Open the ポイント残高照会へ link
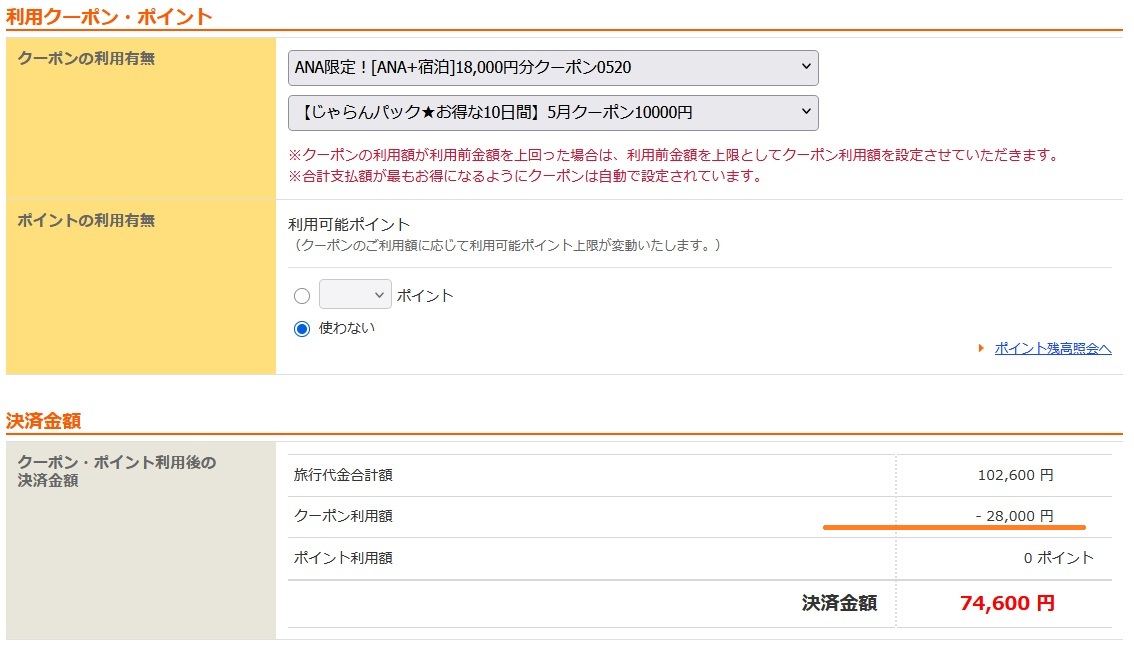The height and width of the screenshot is (646, 1134). tap(1052, 349)
